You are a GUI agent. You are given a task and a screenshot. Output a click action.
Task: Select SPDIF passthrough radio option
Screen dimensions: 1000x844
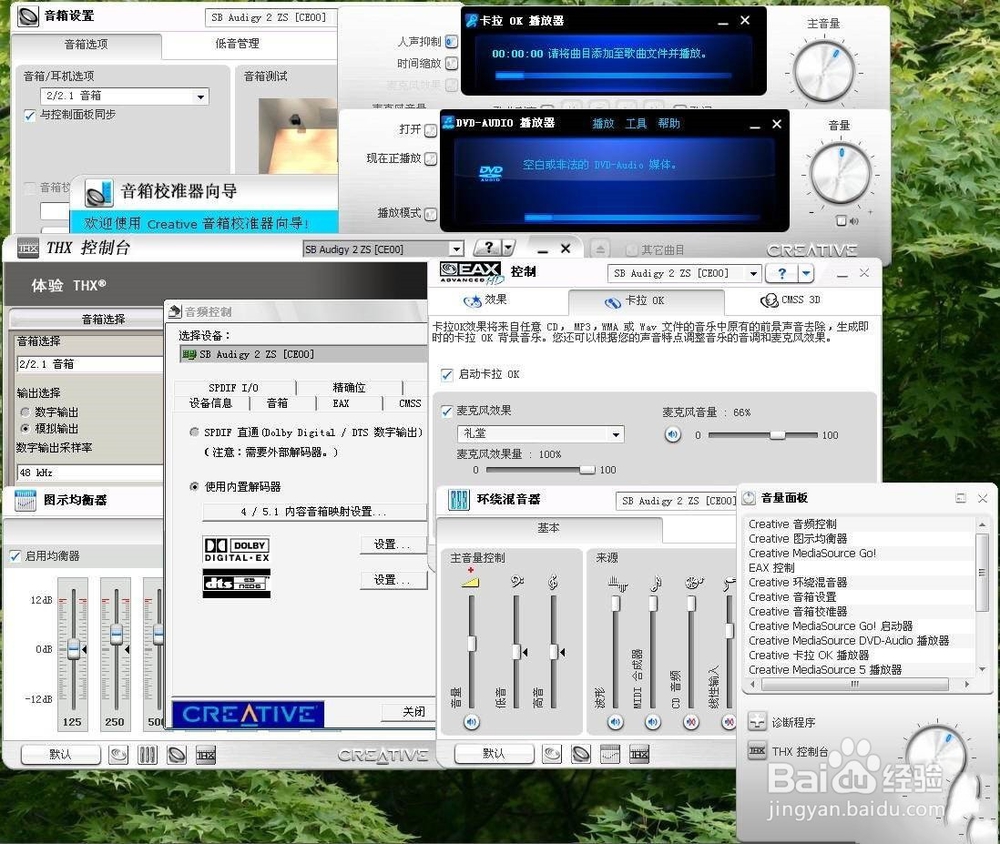[x=194, y=433]
